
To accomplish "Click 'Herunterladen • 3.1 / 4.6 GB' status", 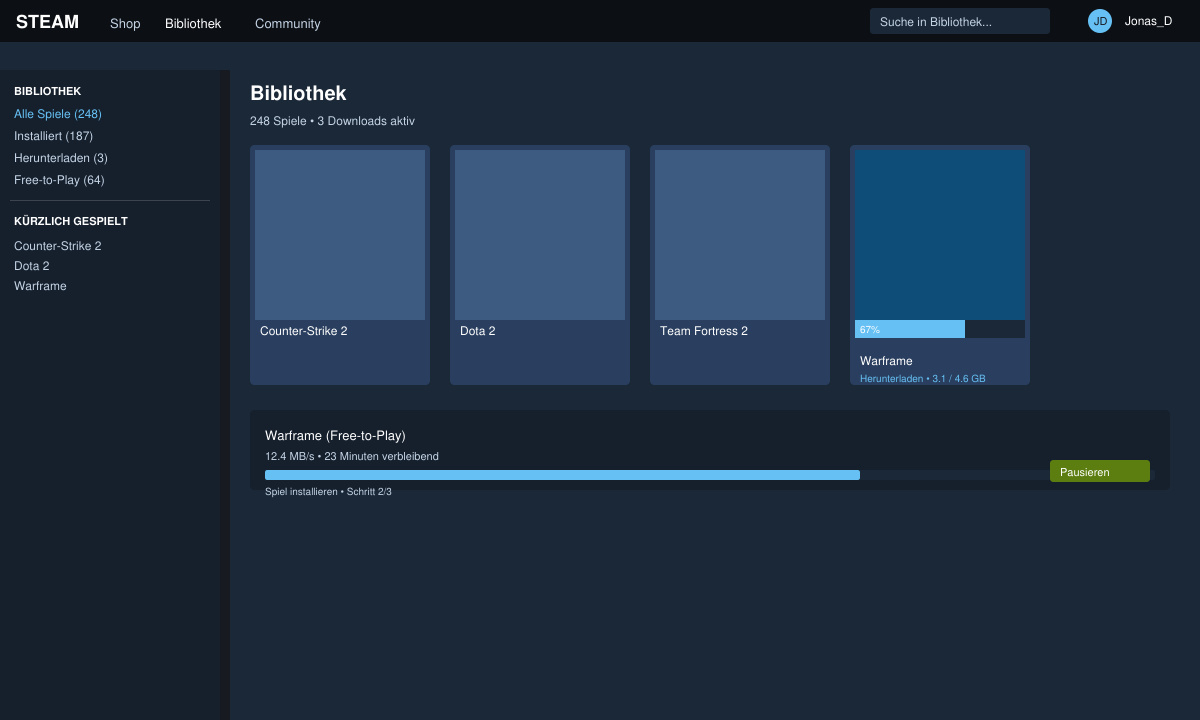I will pyautogui.click(x=923, y=379).
